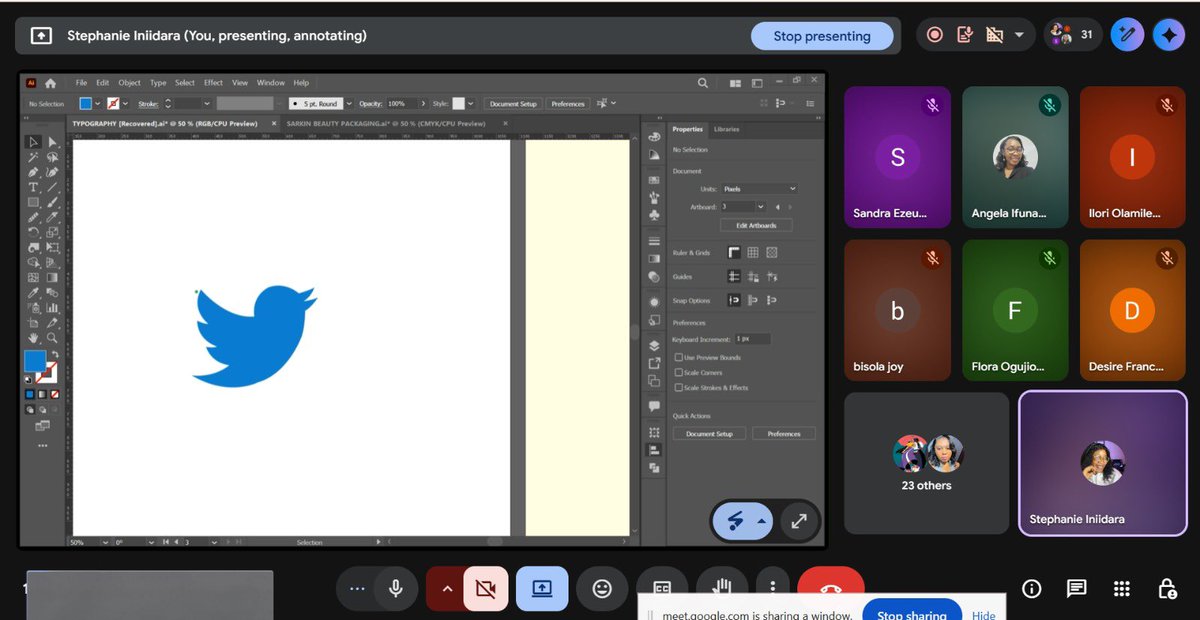Click Document Setup in Quick Actions

tap(709, 434)
